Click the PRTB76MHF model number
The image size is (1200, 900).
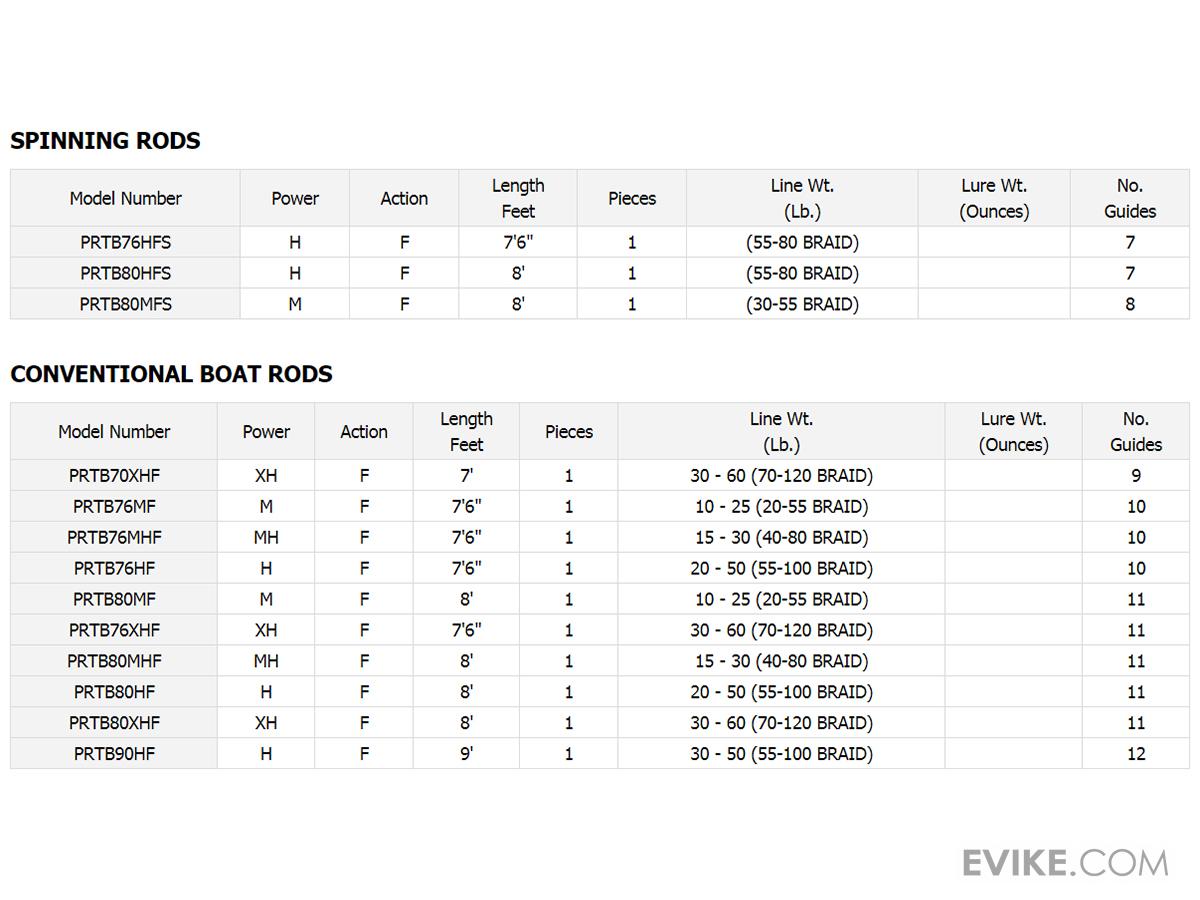click(114, 538)
